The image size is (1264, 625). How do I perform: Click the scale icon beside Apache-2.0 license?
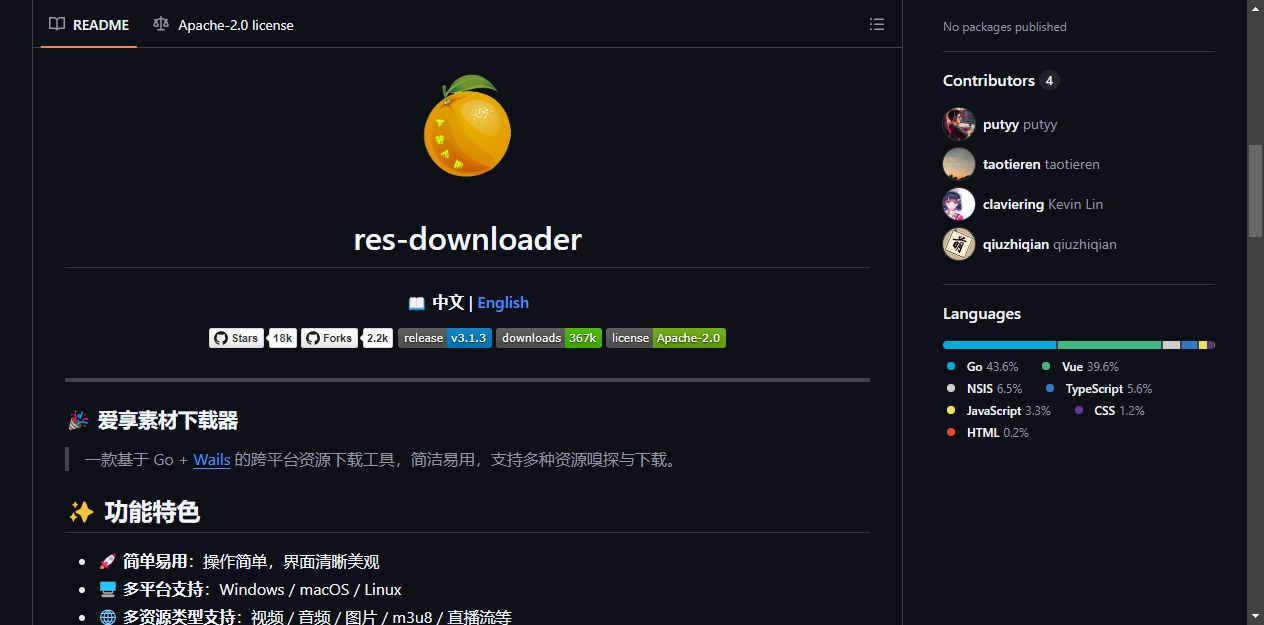point(161,25)
